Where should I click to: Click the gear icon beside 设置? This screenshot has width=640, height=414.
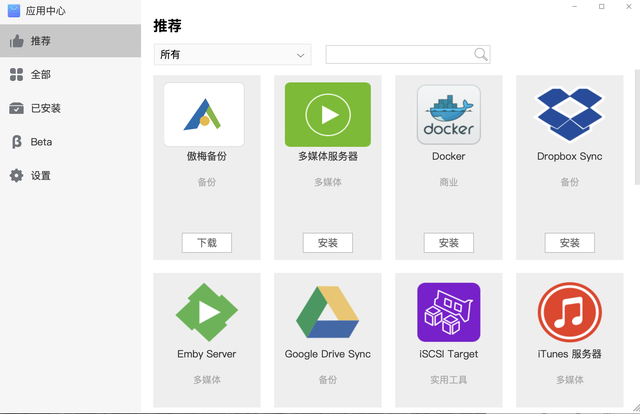(16, 176)
